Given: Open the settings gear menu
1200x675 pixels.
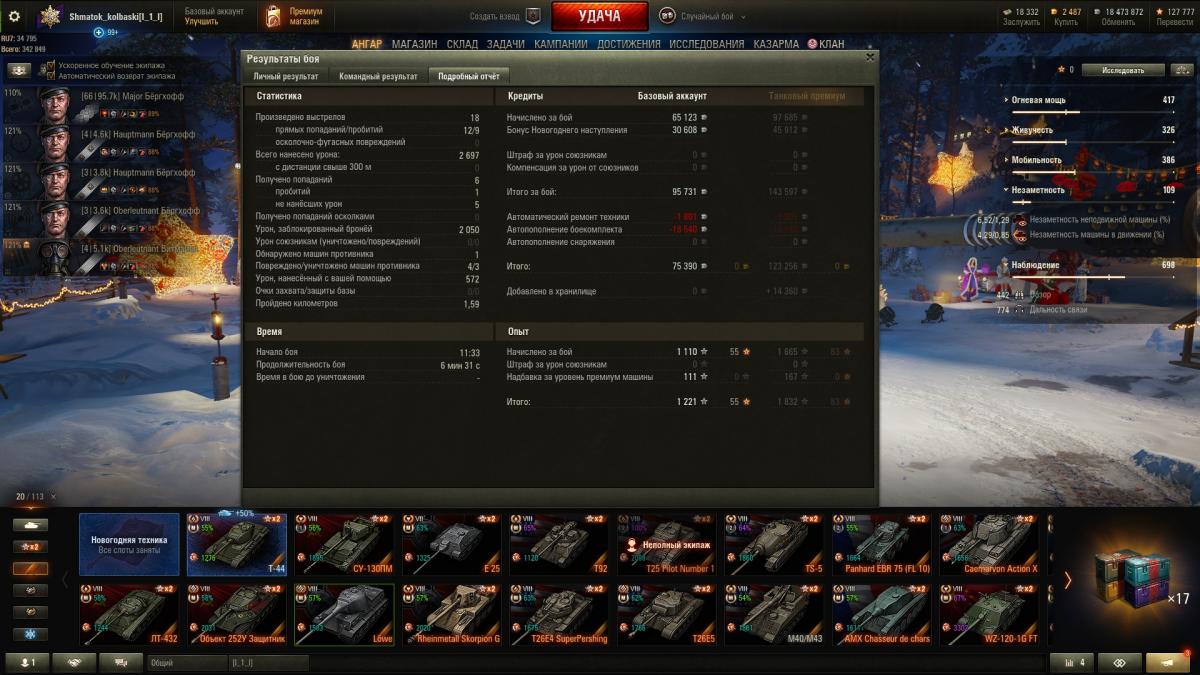Looking at the screenshot, I should tap(14, 16).
